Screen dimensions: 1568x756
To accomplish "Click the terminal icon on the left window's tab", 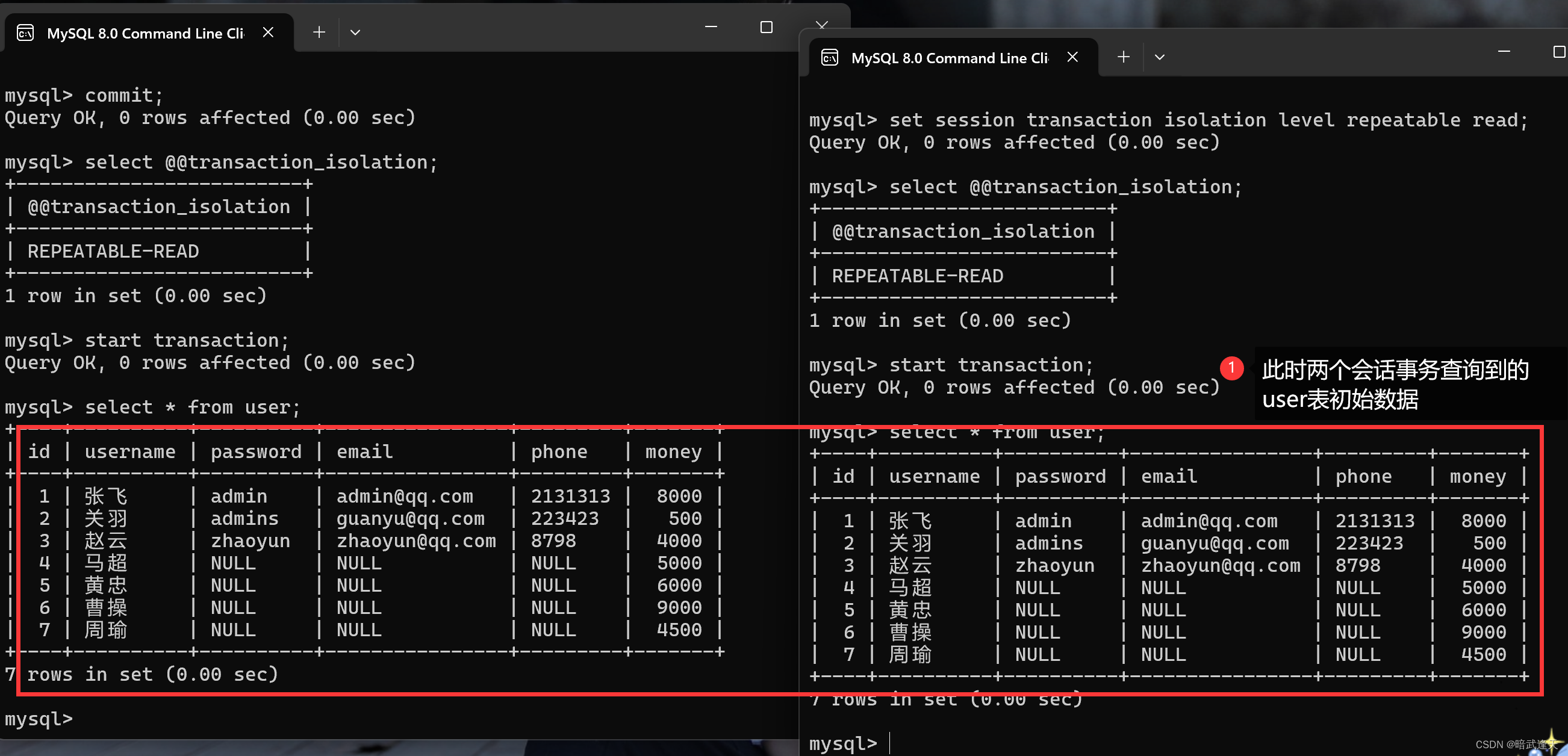I will [x=25, y=33].
